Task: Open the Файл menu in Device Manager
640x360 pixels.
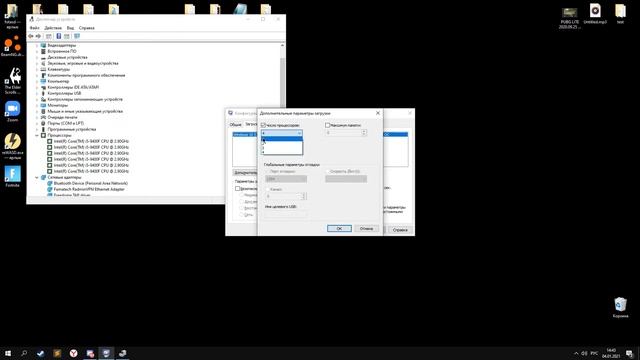Action: pyautogui.click(x=35, y=28)
